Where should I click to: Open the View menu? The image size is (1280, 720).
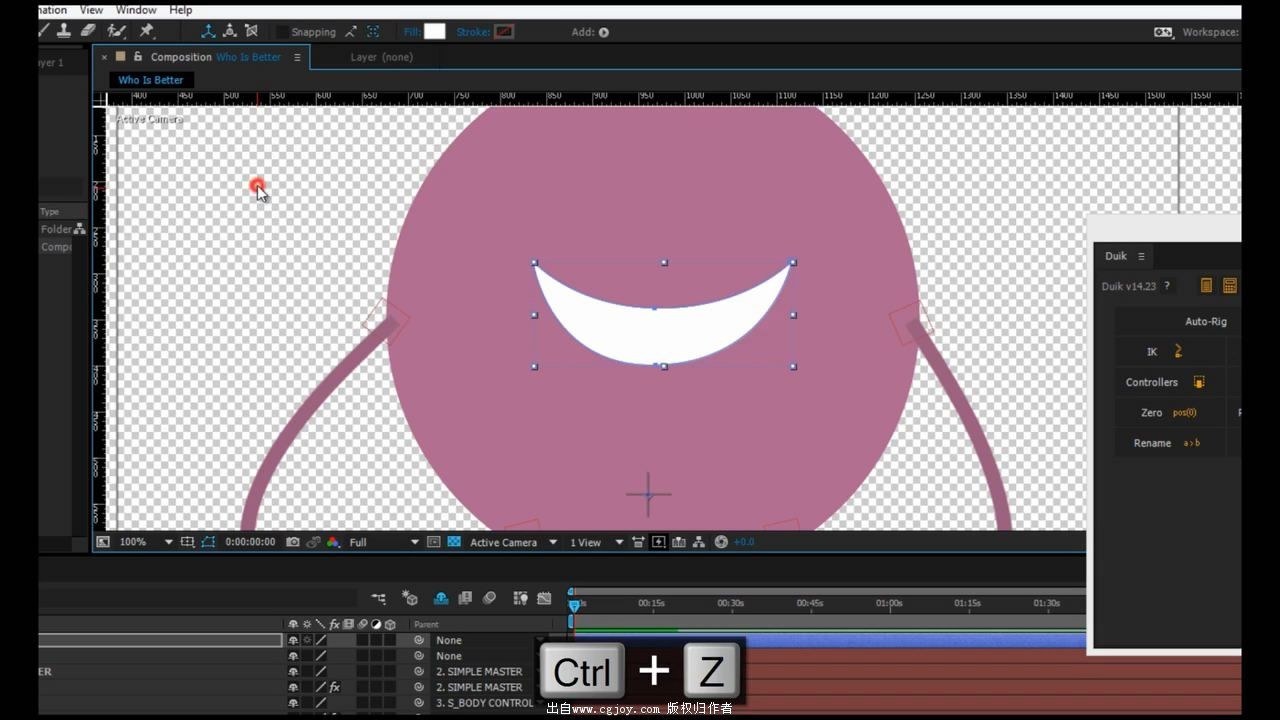91,10
